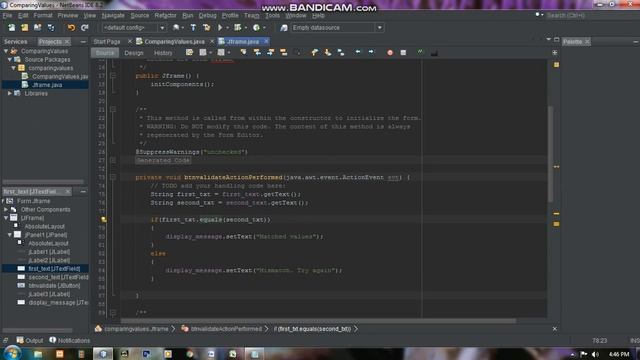Open the File menu

pos(7,16)
